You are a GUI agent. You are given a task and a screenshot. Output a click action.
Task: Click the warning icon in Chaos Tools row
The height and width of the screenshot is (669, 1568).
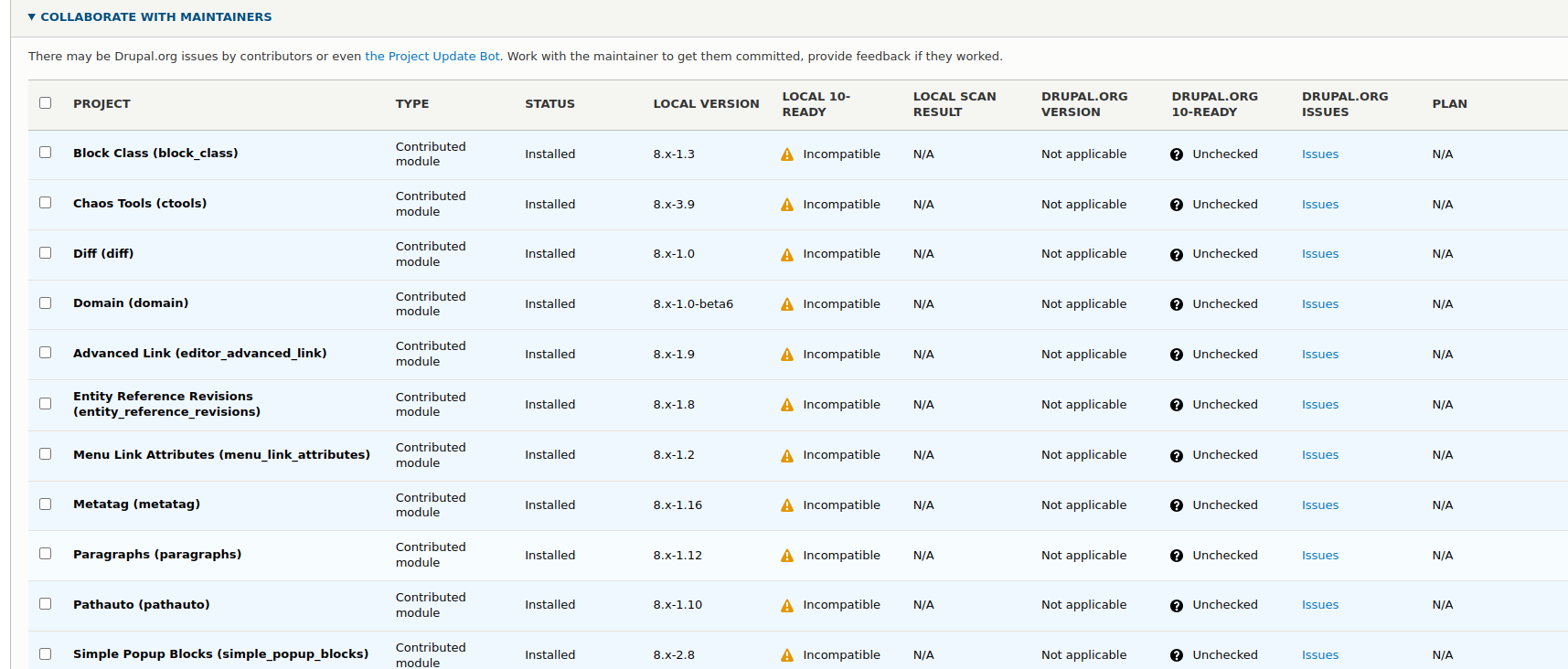click(x=787, y=205)
